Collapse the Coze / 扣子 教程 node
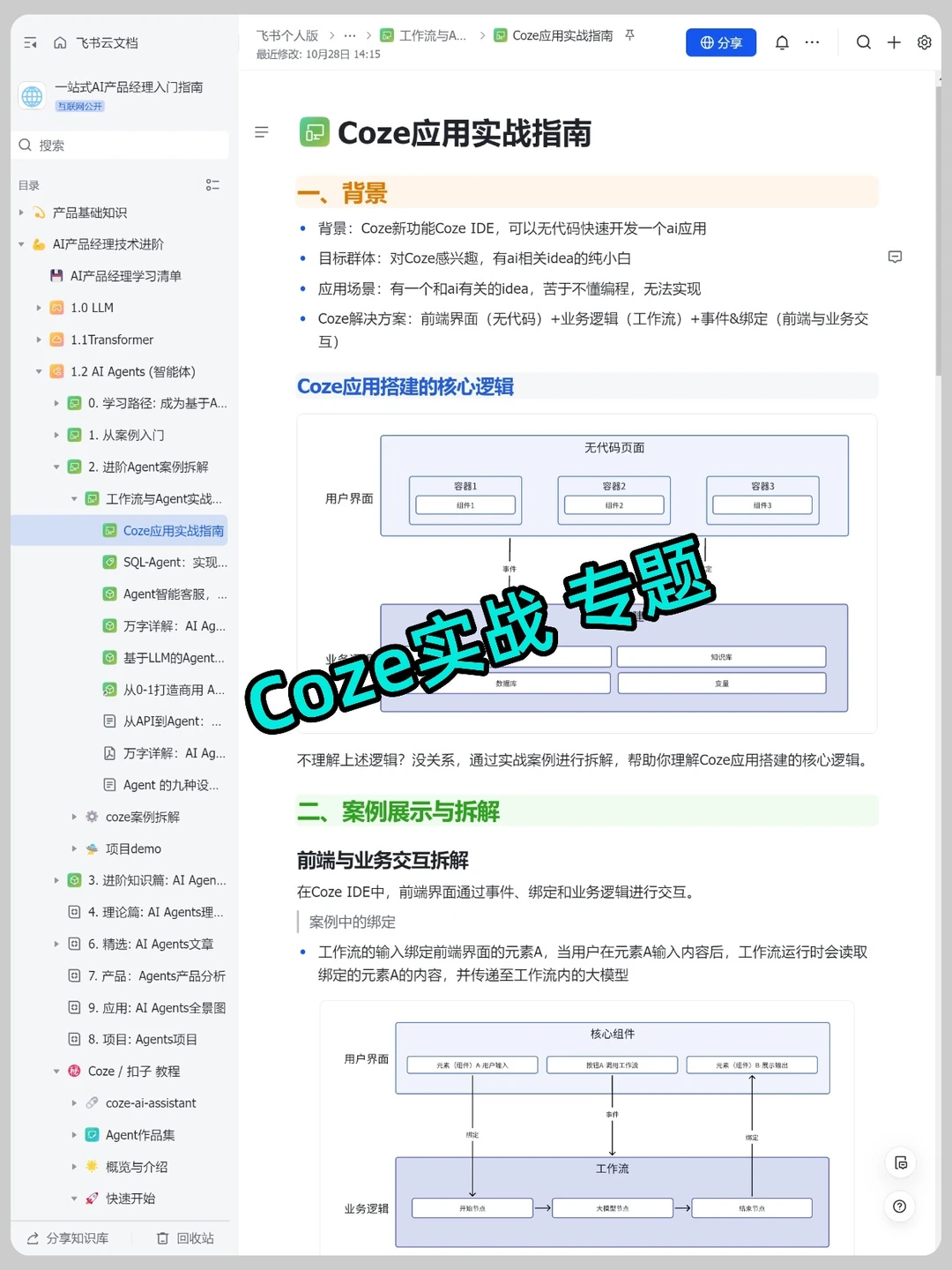The image size is (952, 1270). pos(56,1071)
